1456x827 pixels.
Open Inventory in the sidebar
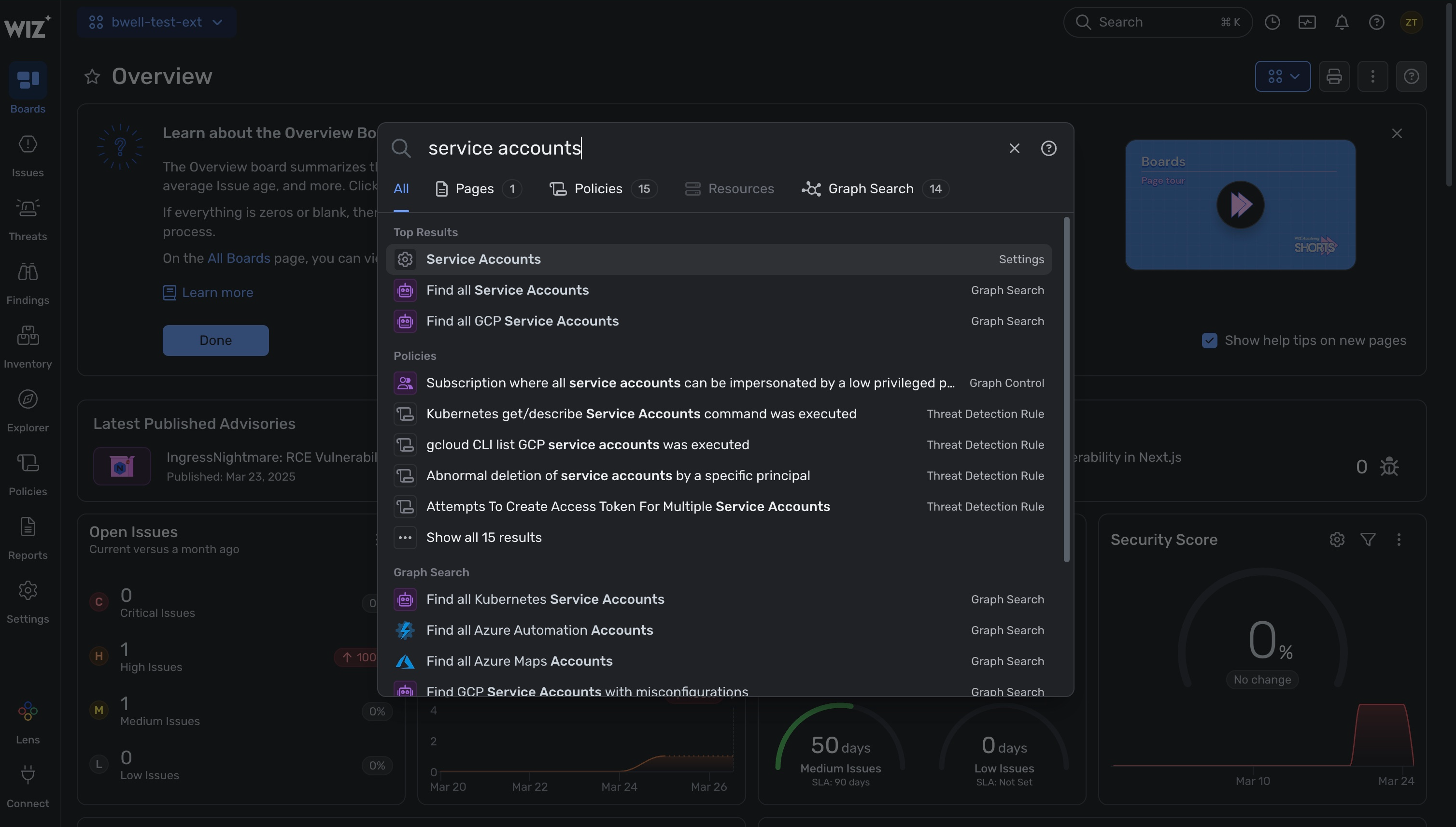pyautogui.click(x=28, y=347)
